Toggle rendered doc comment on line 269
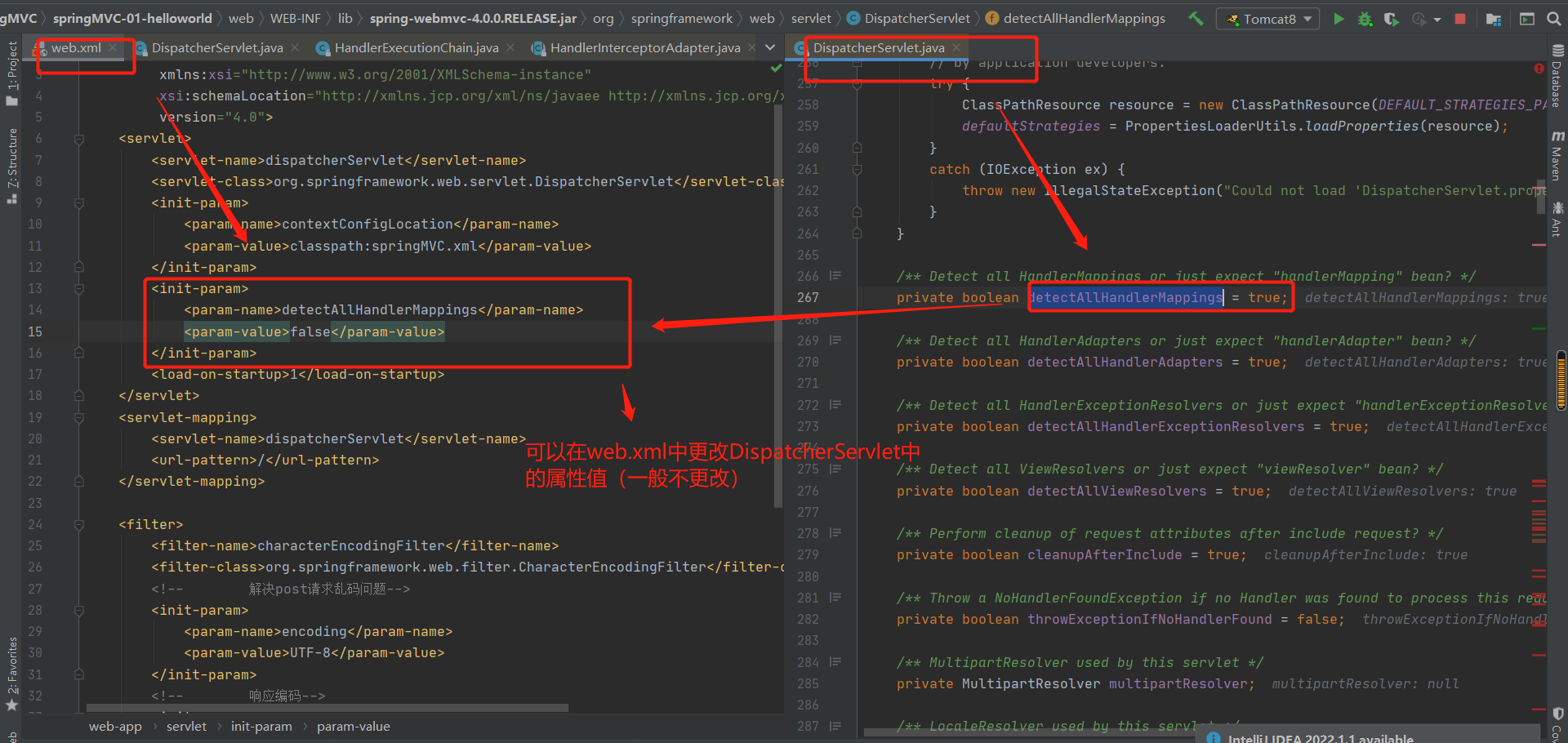Viewport: 1568px width, 743px height. (x=835, y=340)
